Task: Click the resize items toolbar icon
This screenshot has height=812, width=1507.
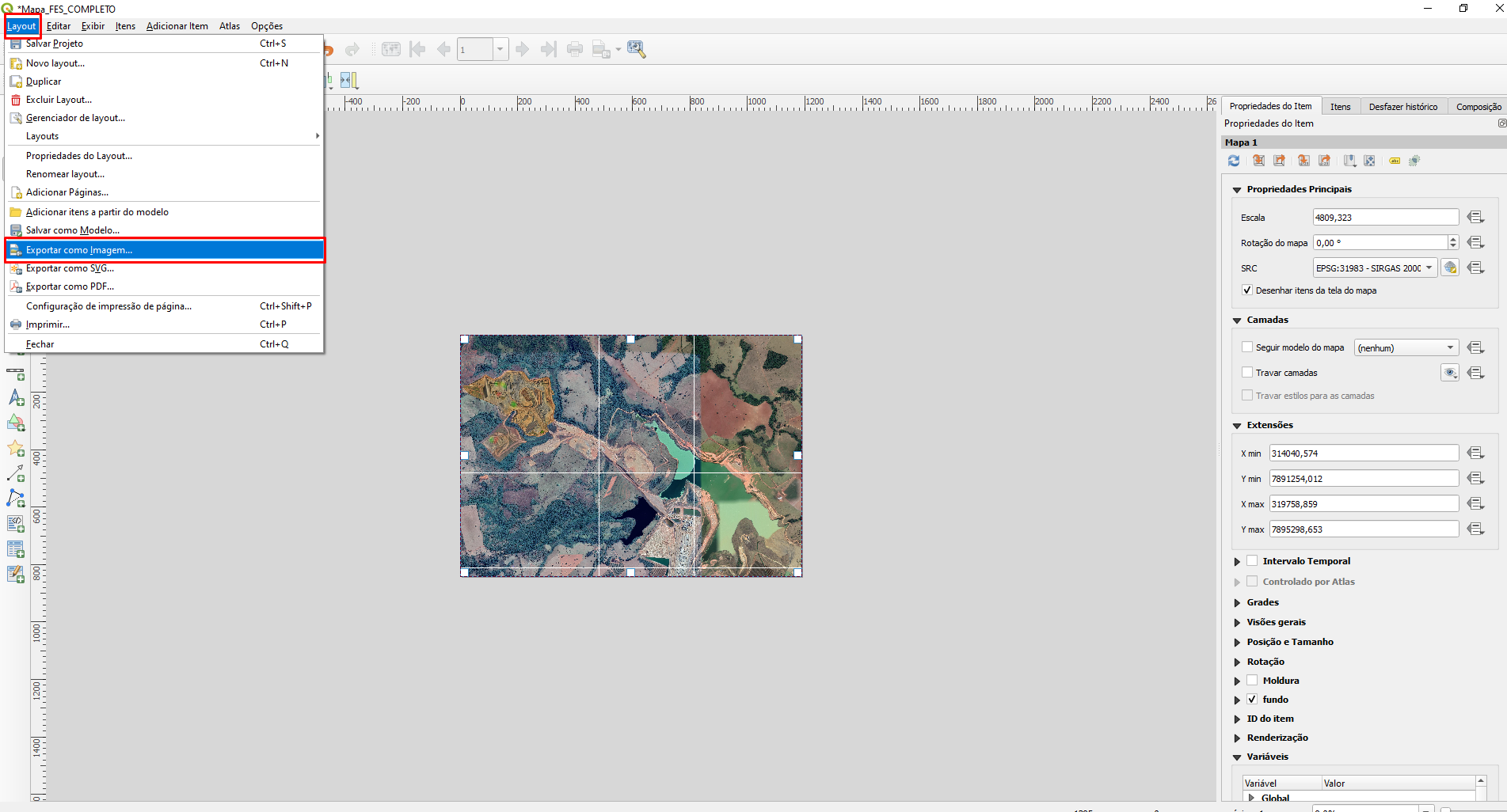Action: (x=349, y=80)
